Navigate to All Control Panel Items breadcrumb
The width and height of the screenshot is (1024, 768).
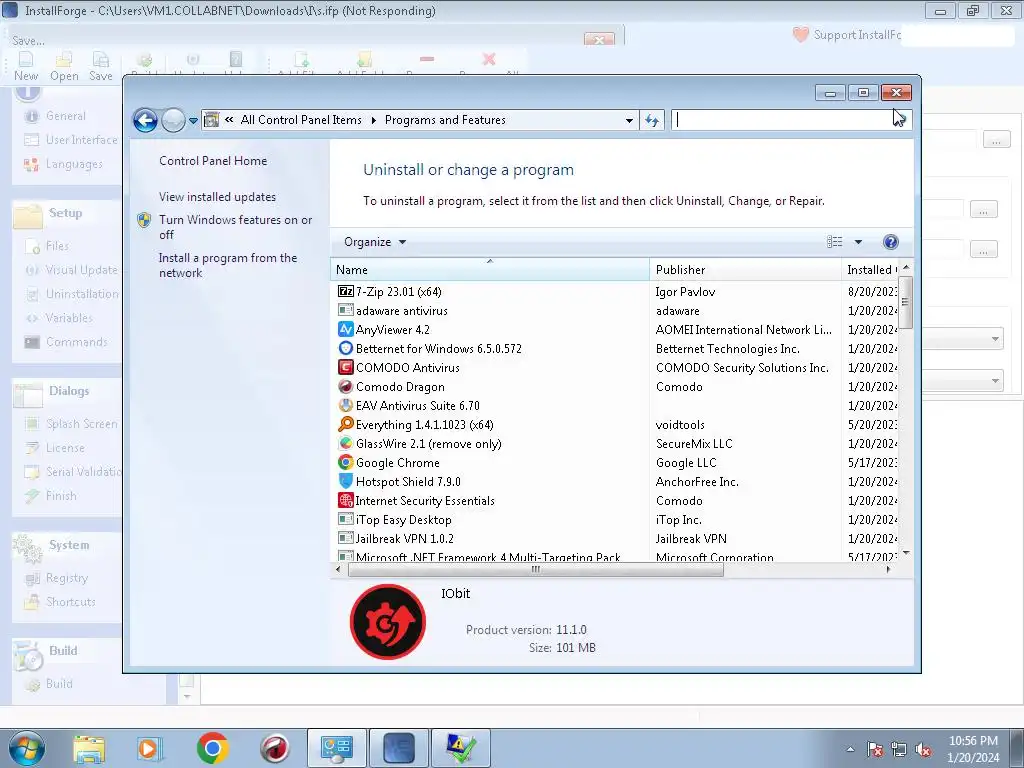(x=301, y=120)
